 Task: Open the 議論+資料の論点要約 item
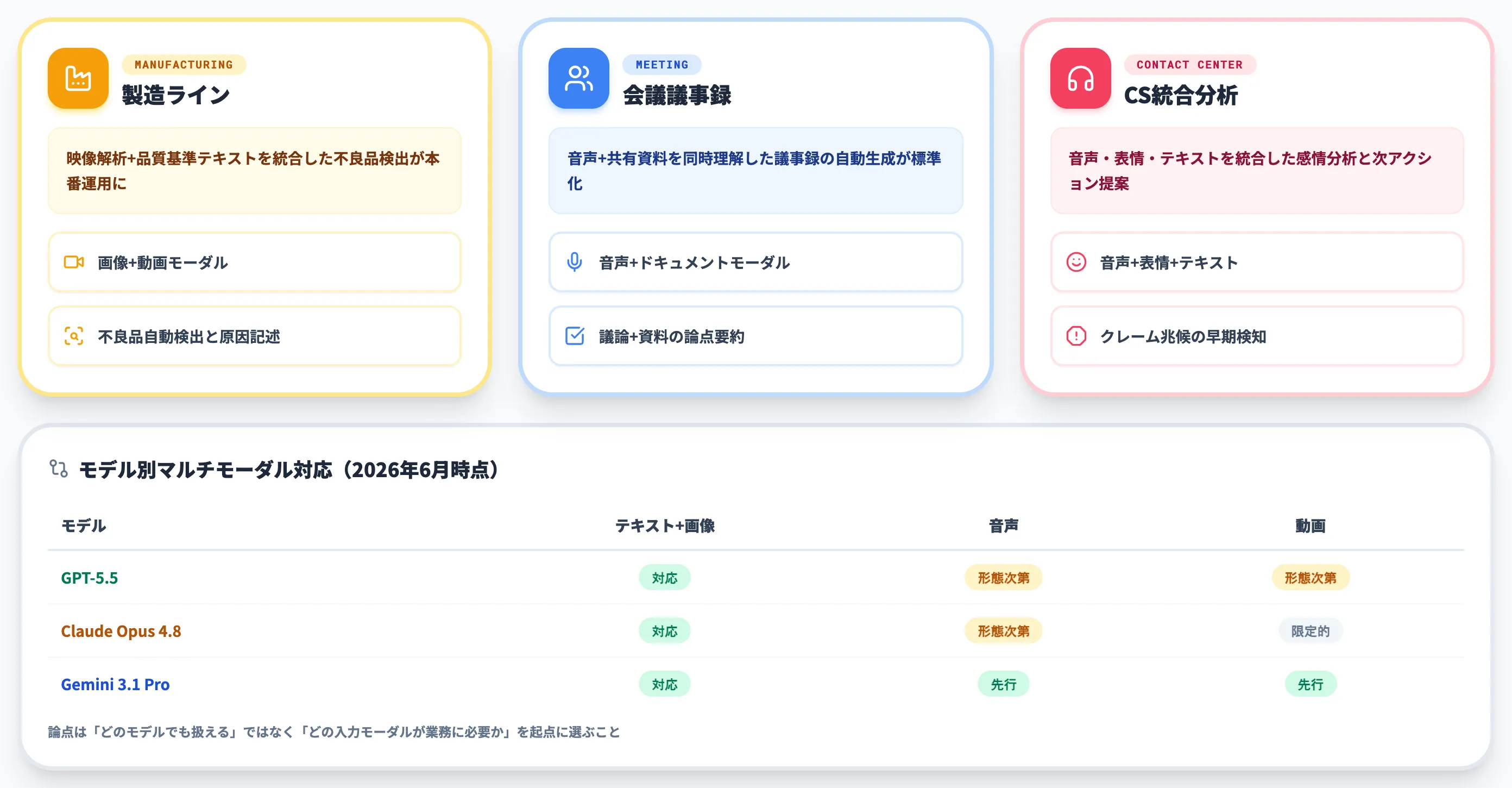(756, 336)
